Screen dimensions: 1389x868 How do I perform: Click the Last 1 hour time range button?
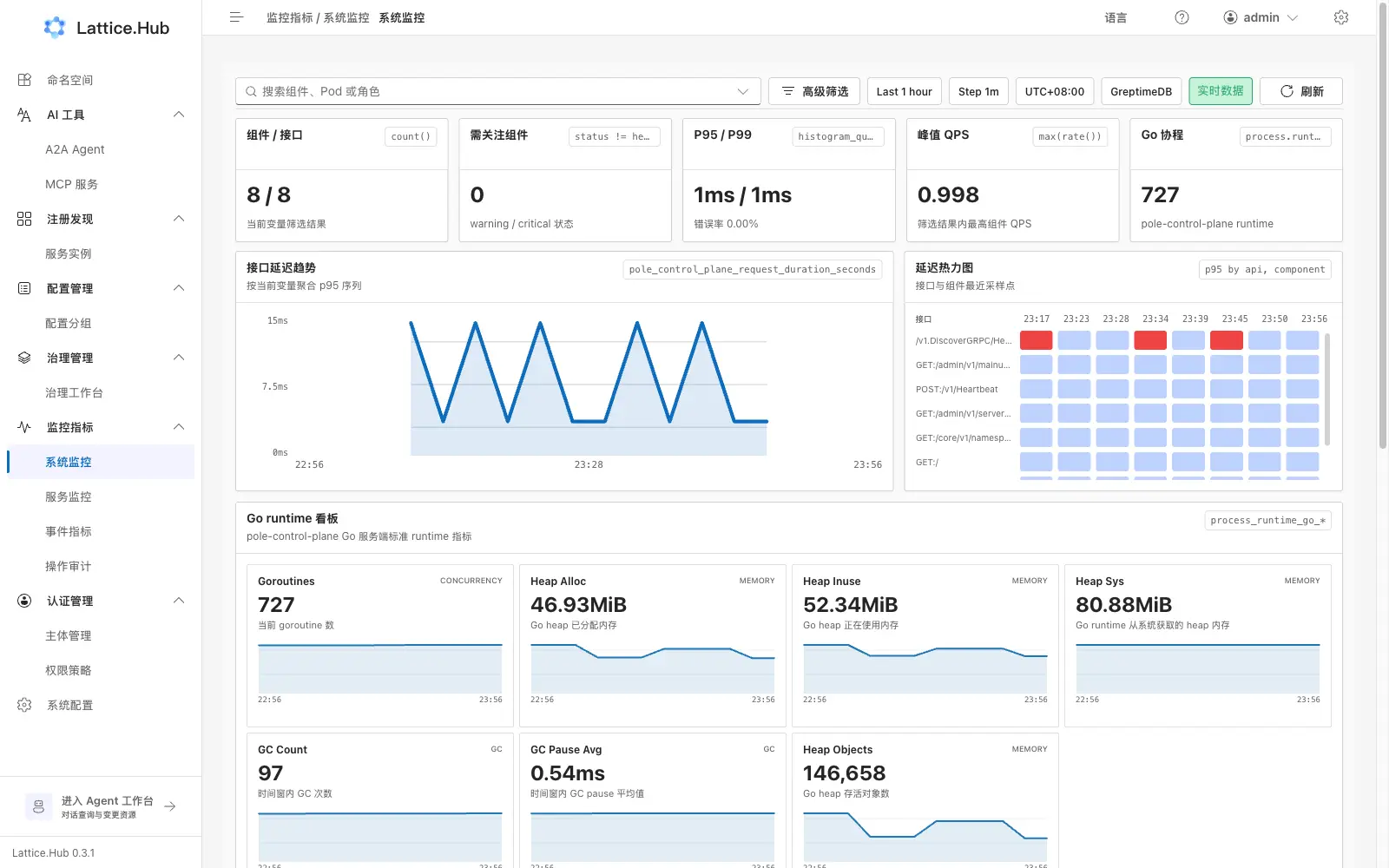(904, 91)
